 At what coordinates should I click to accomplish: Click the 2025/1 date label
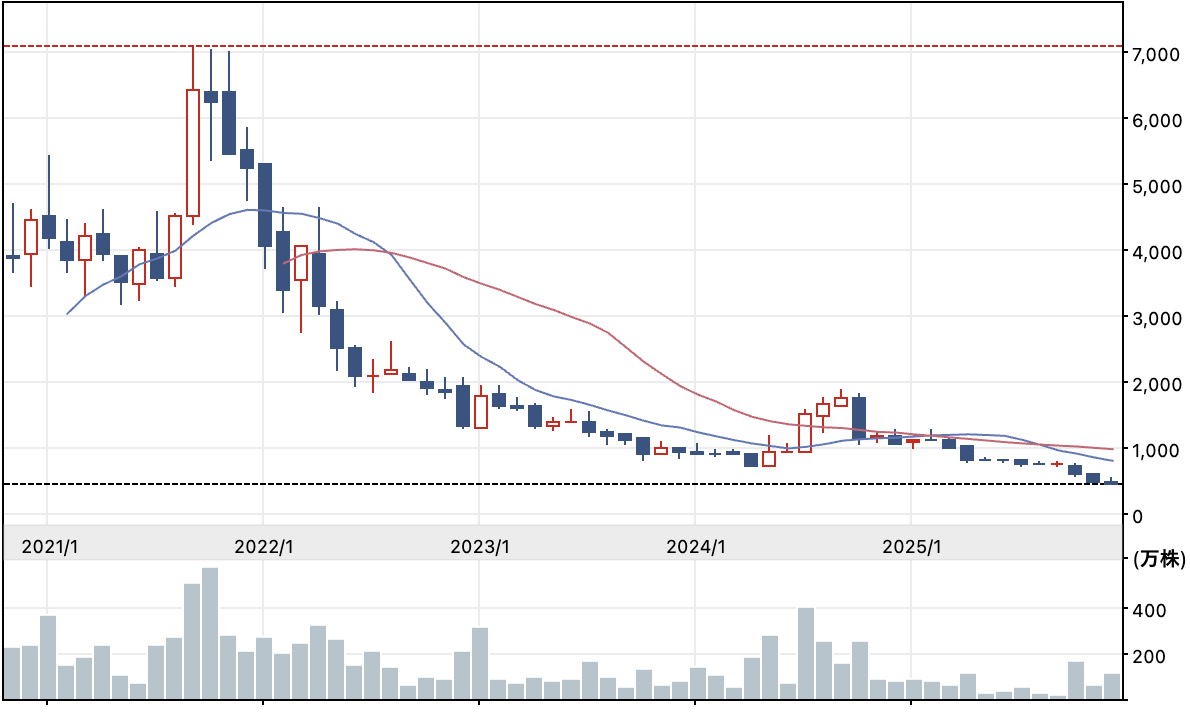coord(911,547)
